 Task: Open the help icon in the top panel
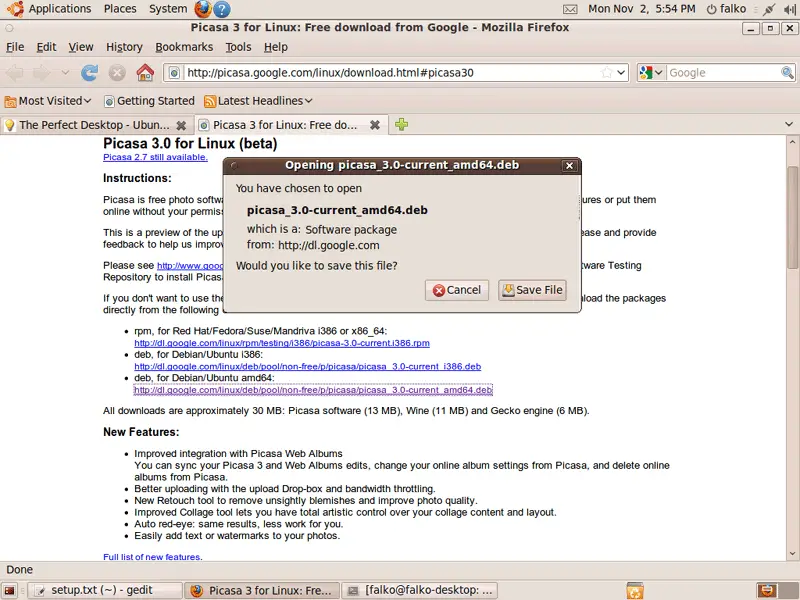222,9
